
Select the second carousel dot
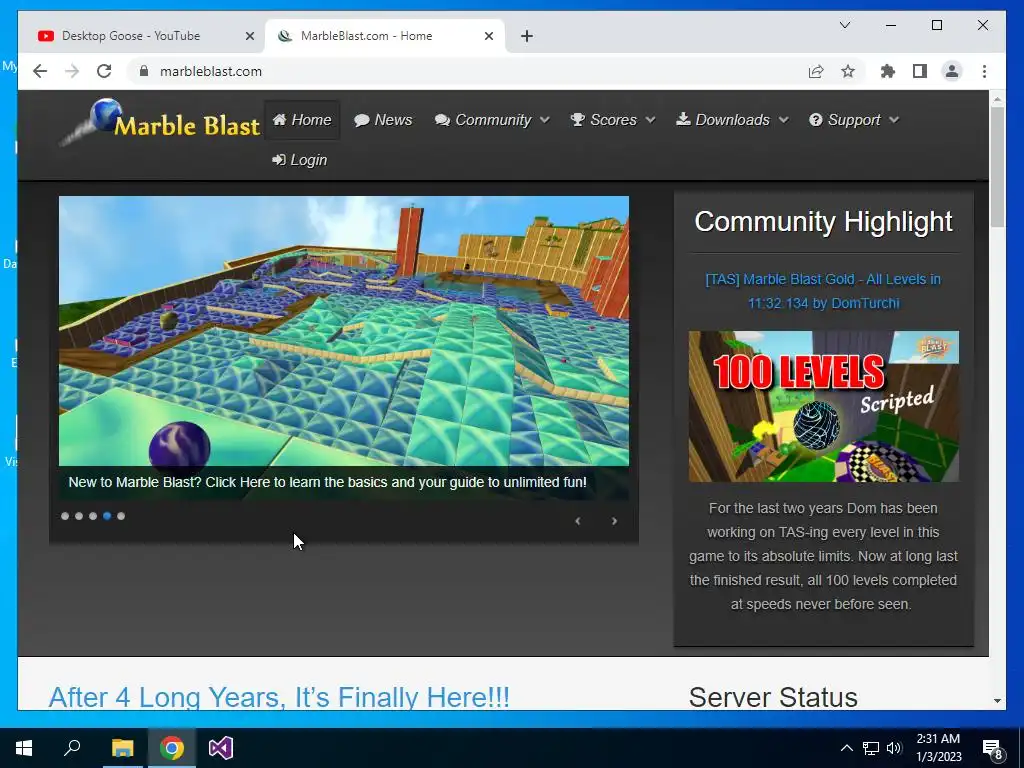coord(79,516)
